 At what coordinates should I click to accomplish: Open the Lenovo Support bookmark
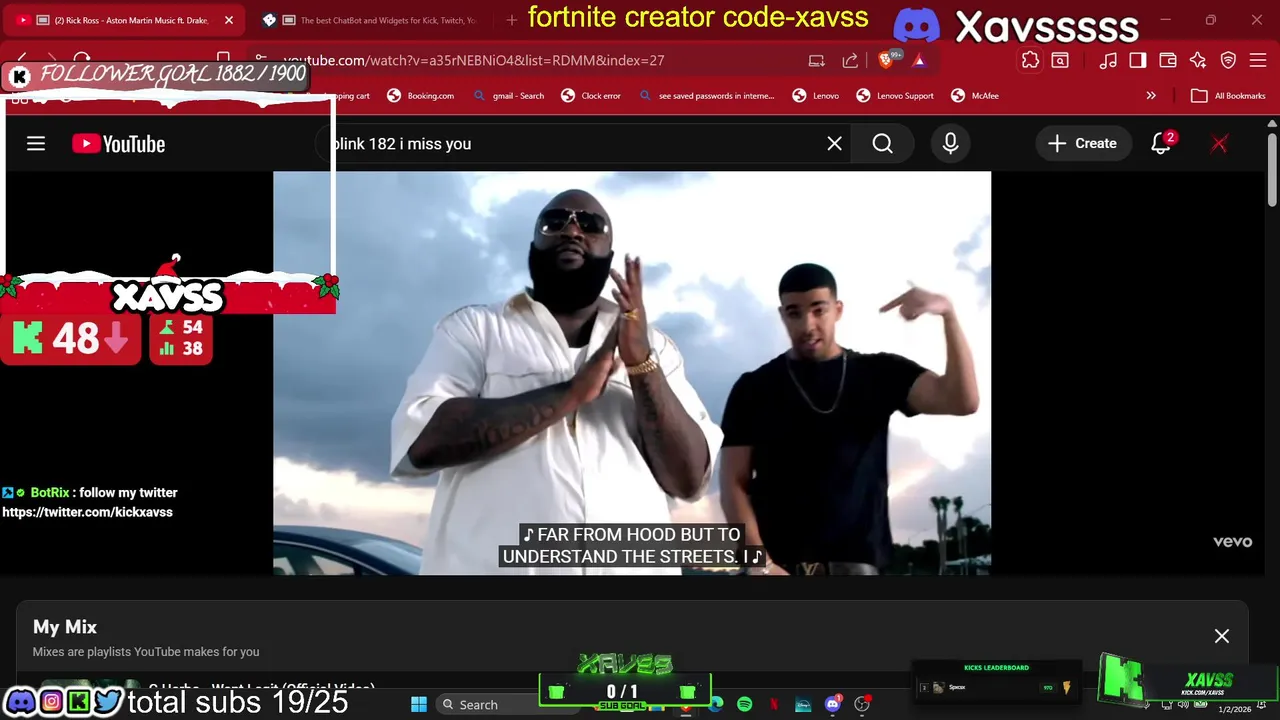[895, 96]
